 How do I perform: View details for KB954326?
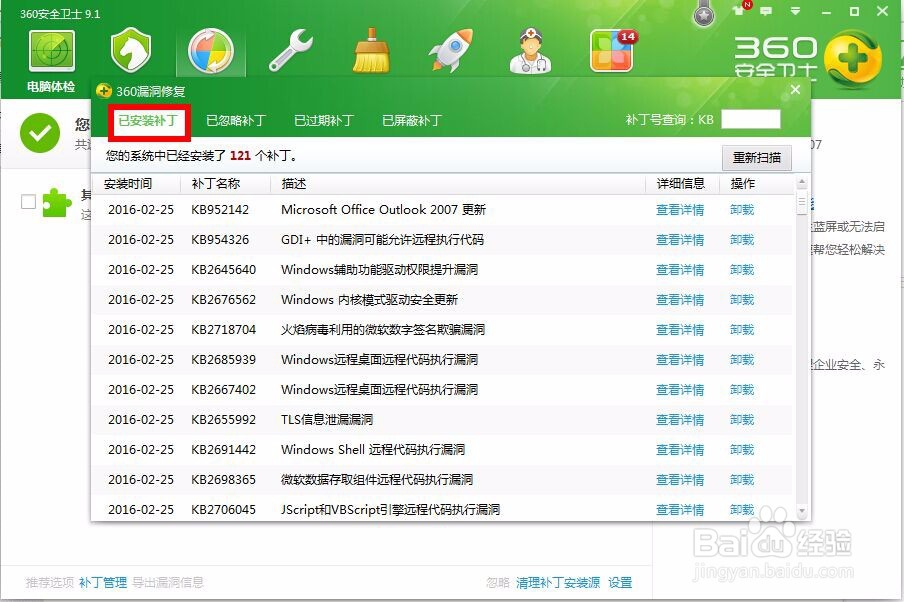click(x=680, y=240)
